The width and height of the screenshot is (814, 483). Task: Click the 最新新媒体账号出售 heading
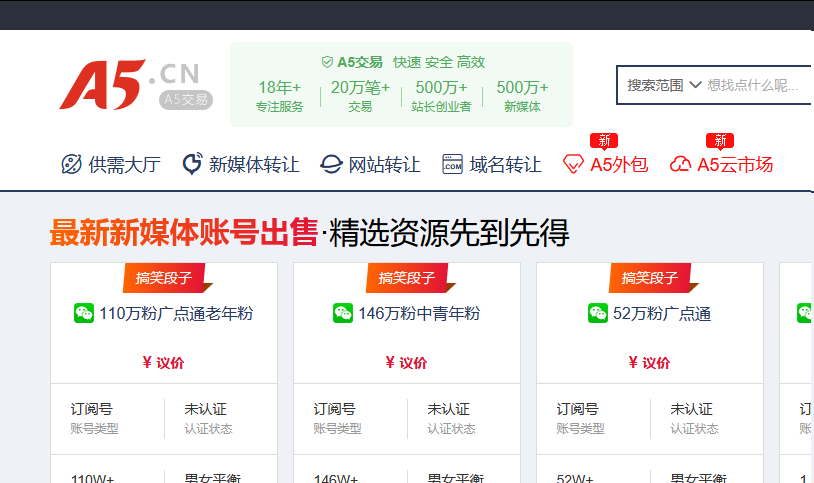click(184, 232)
